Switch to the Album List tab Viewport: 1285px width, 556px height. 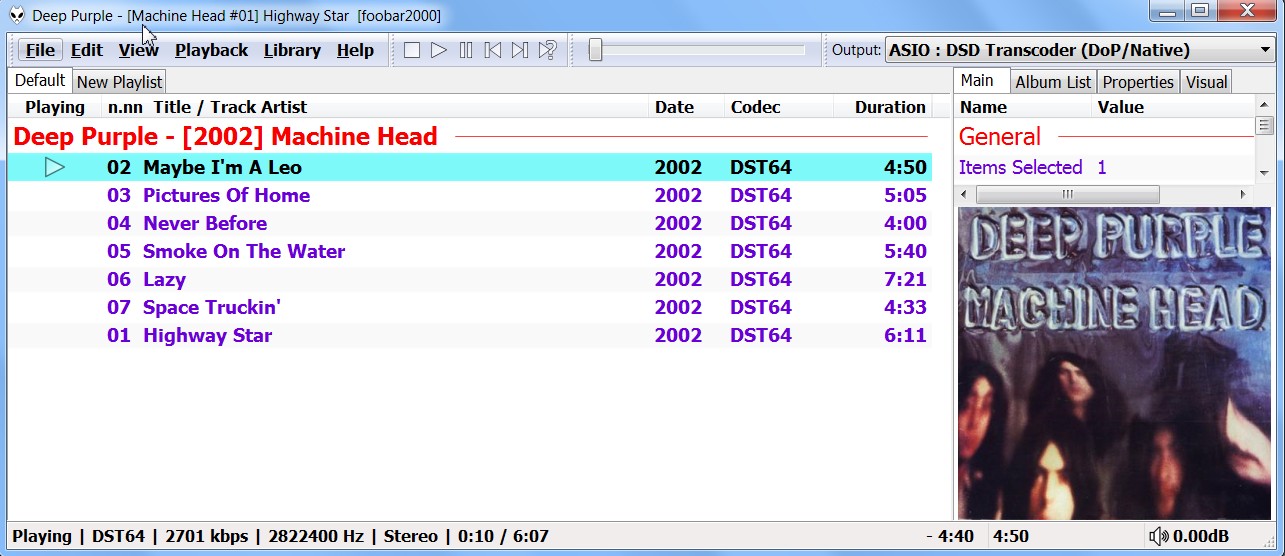point(1055,82)
